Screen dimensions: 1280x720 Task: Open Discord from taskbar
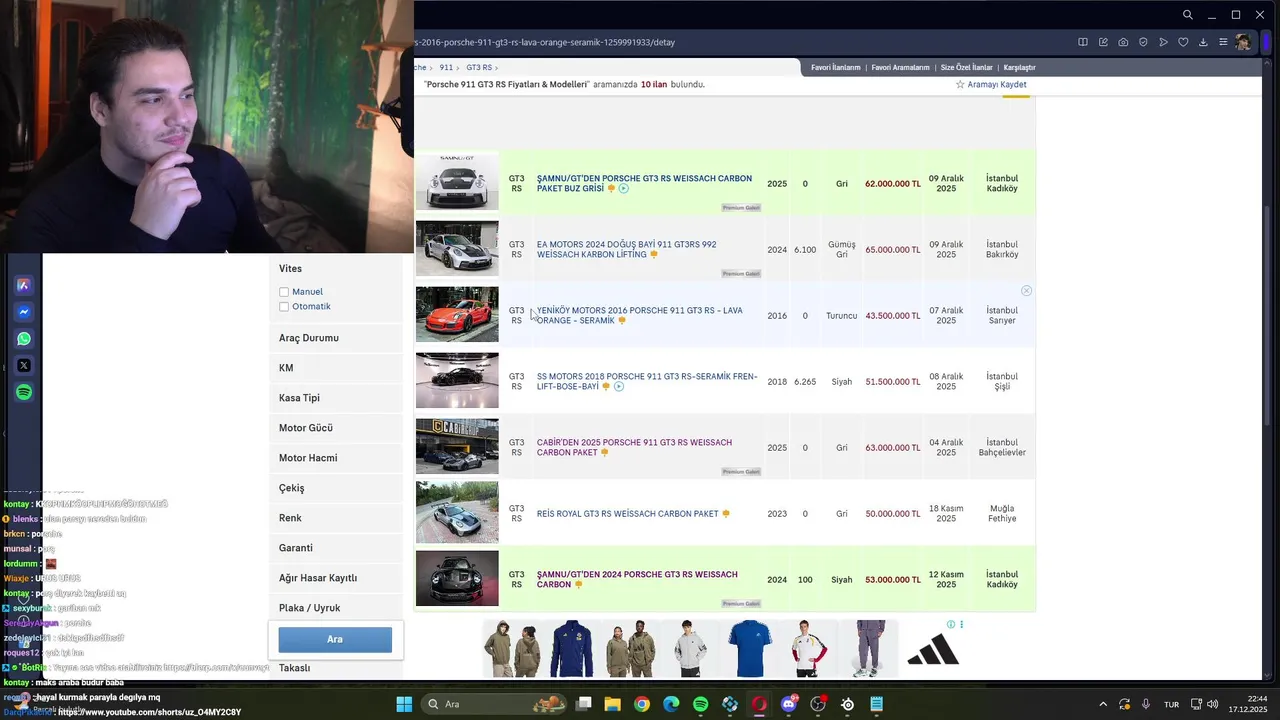point(789,704)
